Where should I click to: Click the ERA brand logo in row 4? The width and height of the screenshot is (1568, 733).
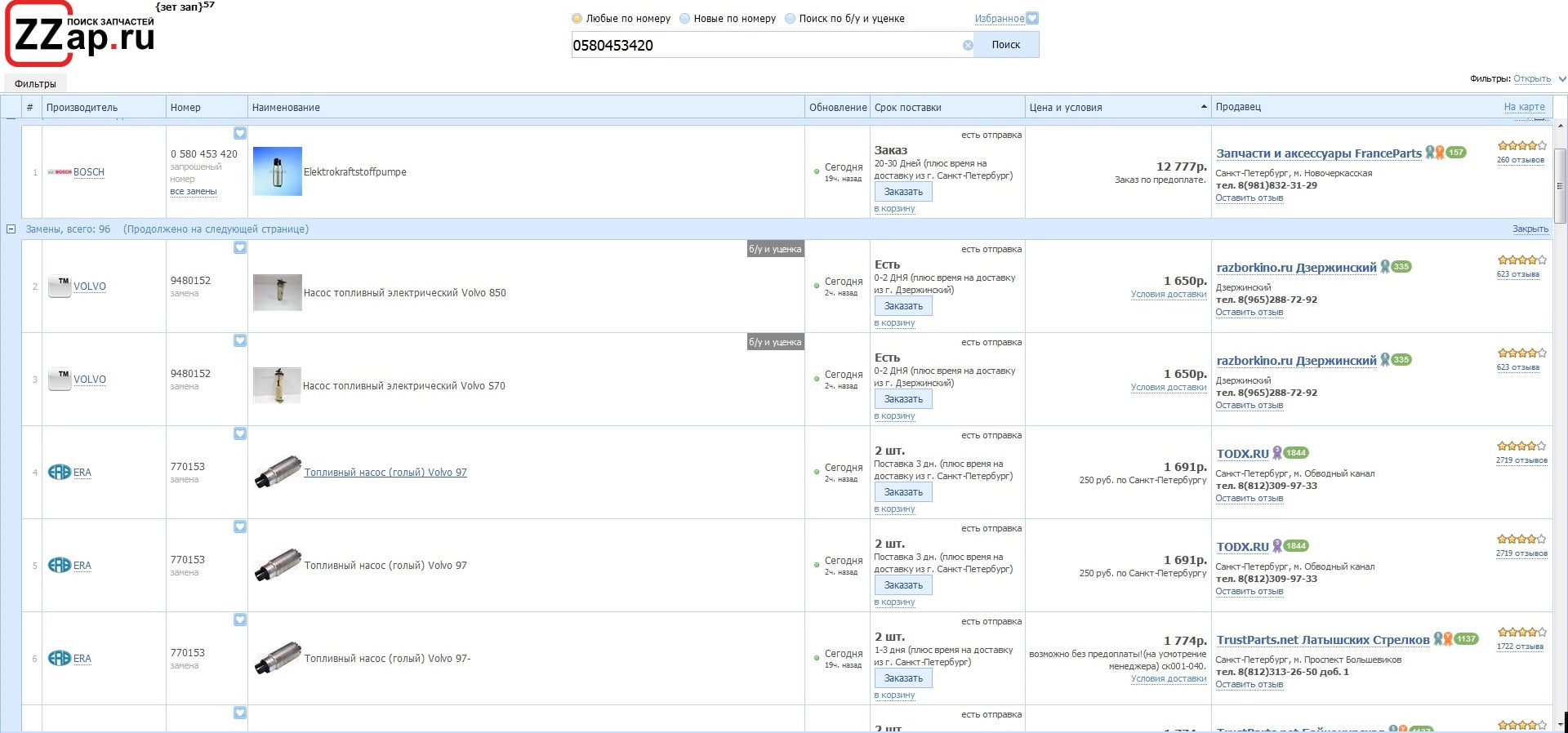(x=60, y=473)
